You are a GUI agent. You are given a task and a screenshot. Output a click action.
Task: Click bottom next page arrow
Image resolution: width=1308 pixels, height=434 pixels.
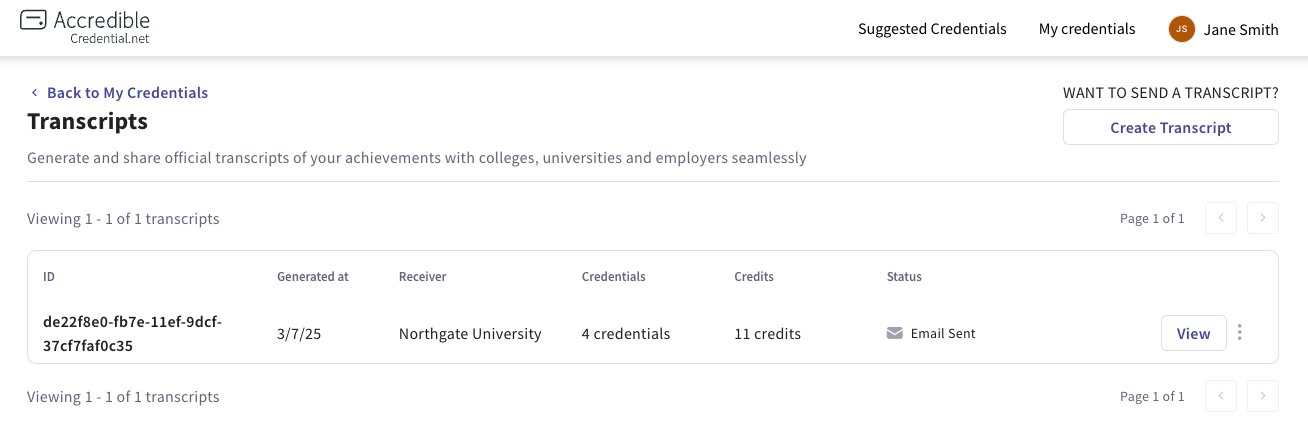click(x=1263, y=396)
